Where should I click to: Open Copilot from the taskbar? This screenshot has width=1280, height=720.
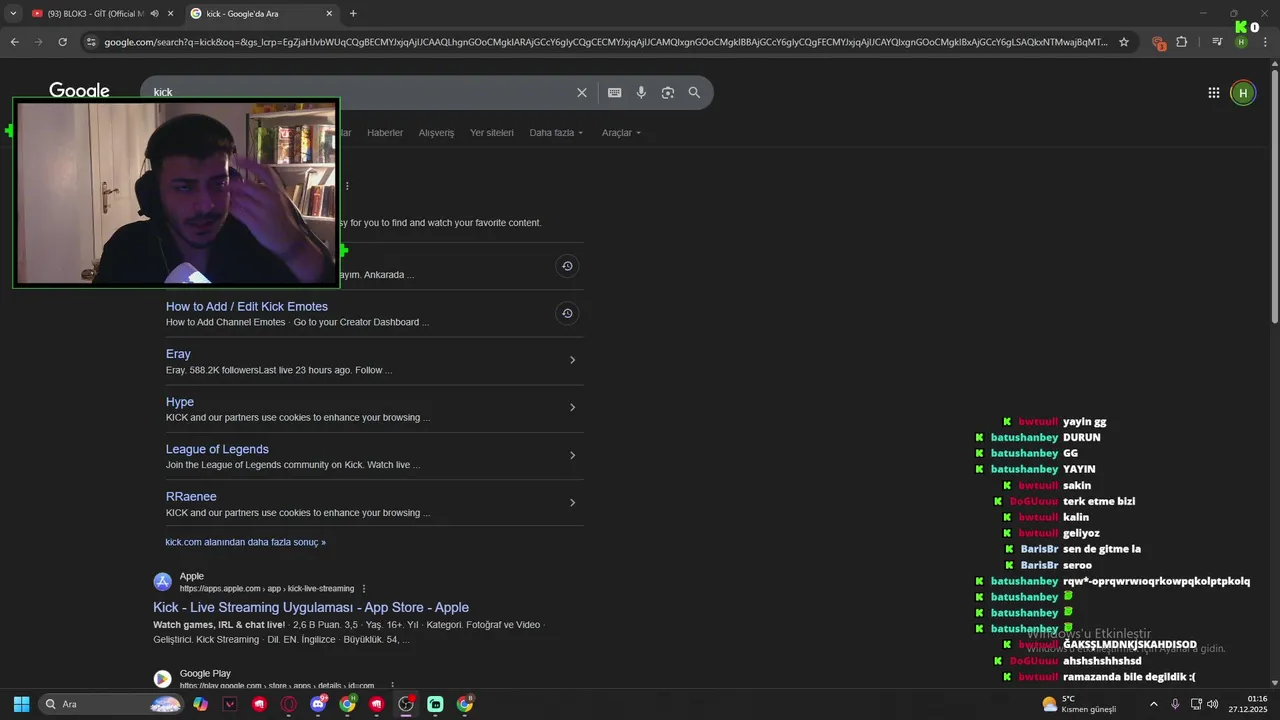click(x=201, y=704)
